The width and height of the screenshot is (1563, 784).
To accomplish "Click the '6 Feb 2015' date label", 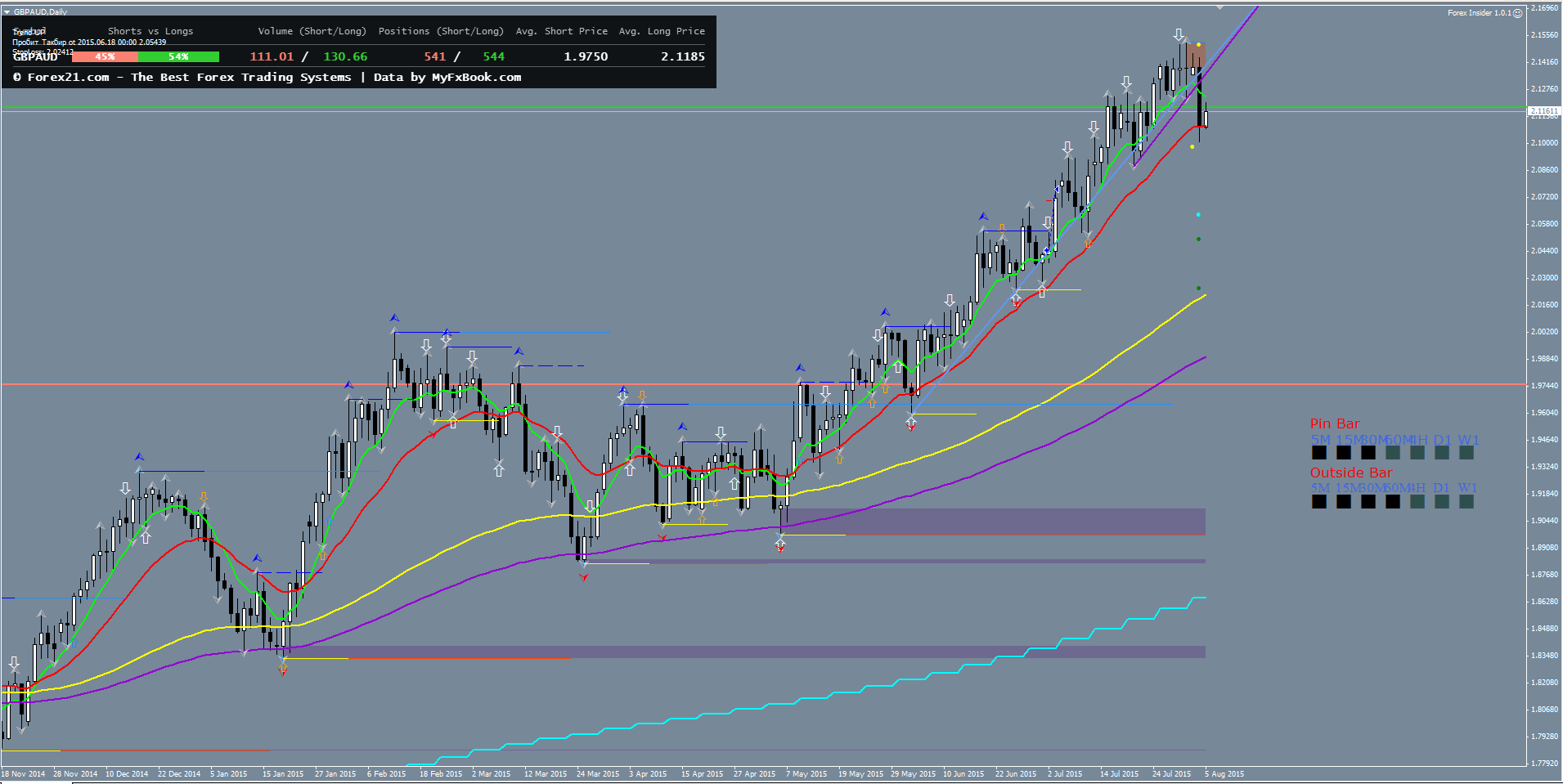I will click(386, 774).
